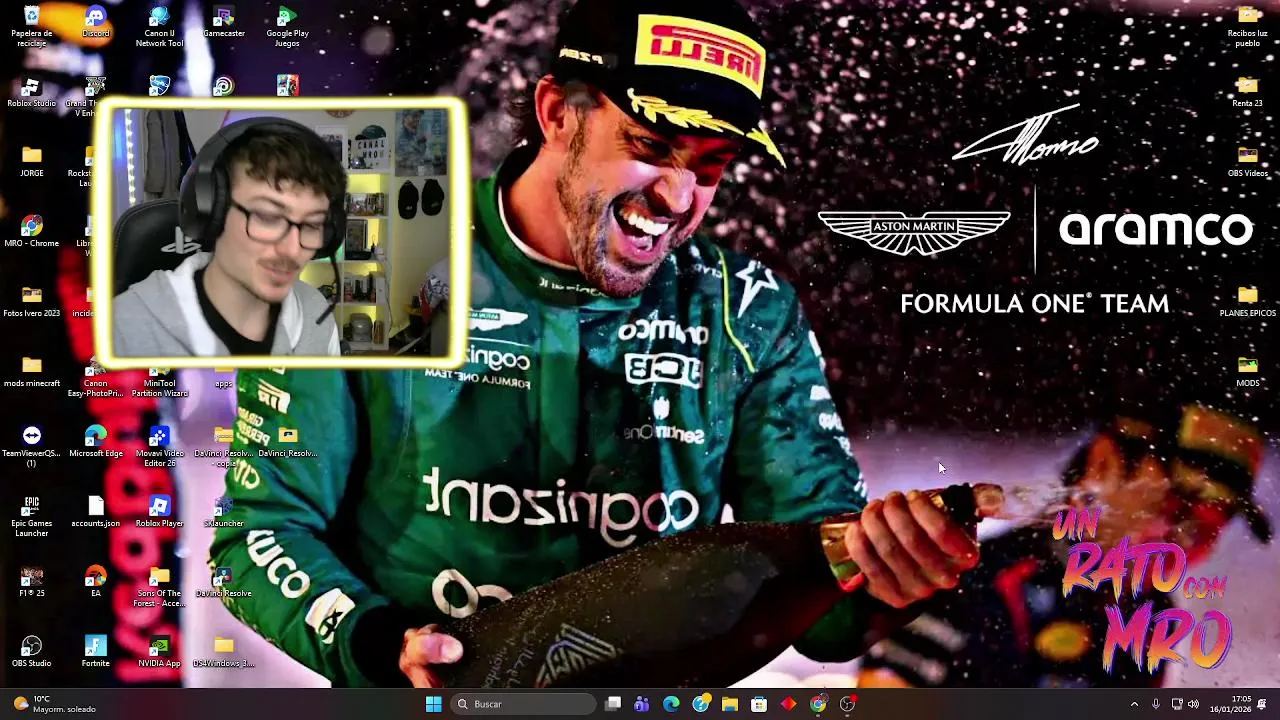Open the MODS folder on the right
1280x720 pixels.
tap(1247, 372)
